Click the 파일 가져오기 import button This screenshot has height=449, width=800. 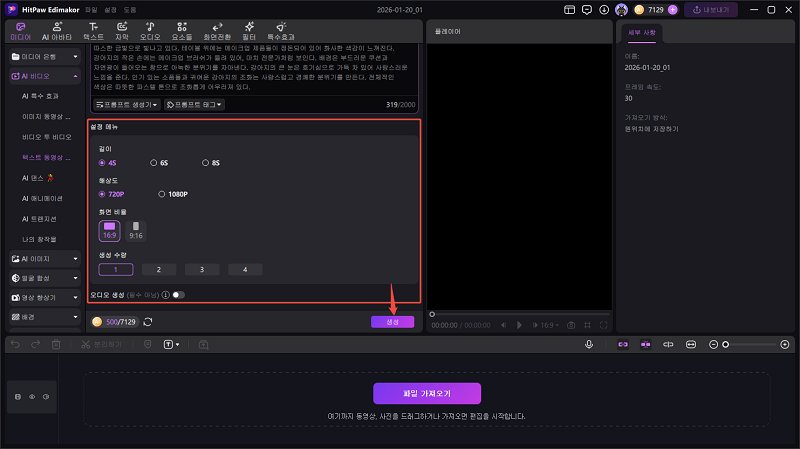427,393
